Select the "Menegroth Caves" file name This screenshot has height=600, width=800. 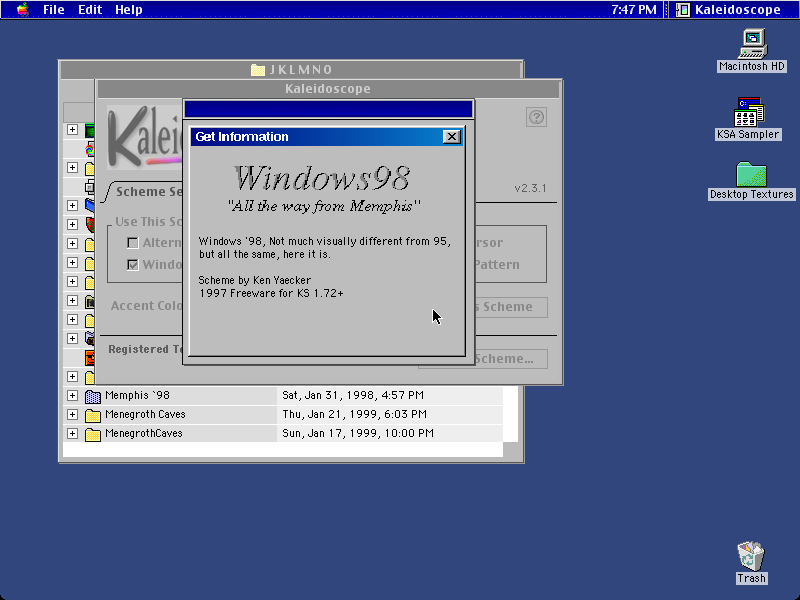[x=145, y=414]
